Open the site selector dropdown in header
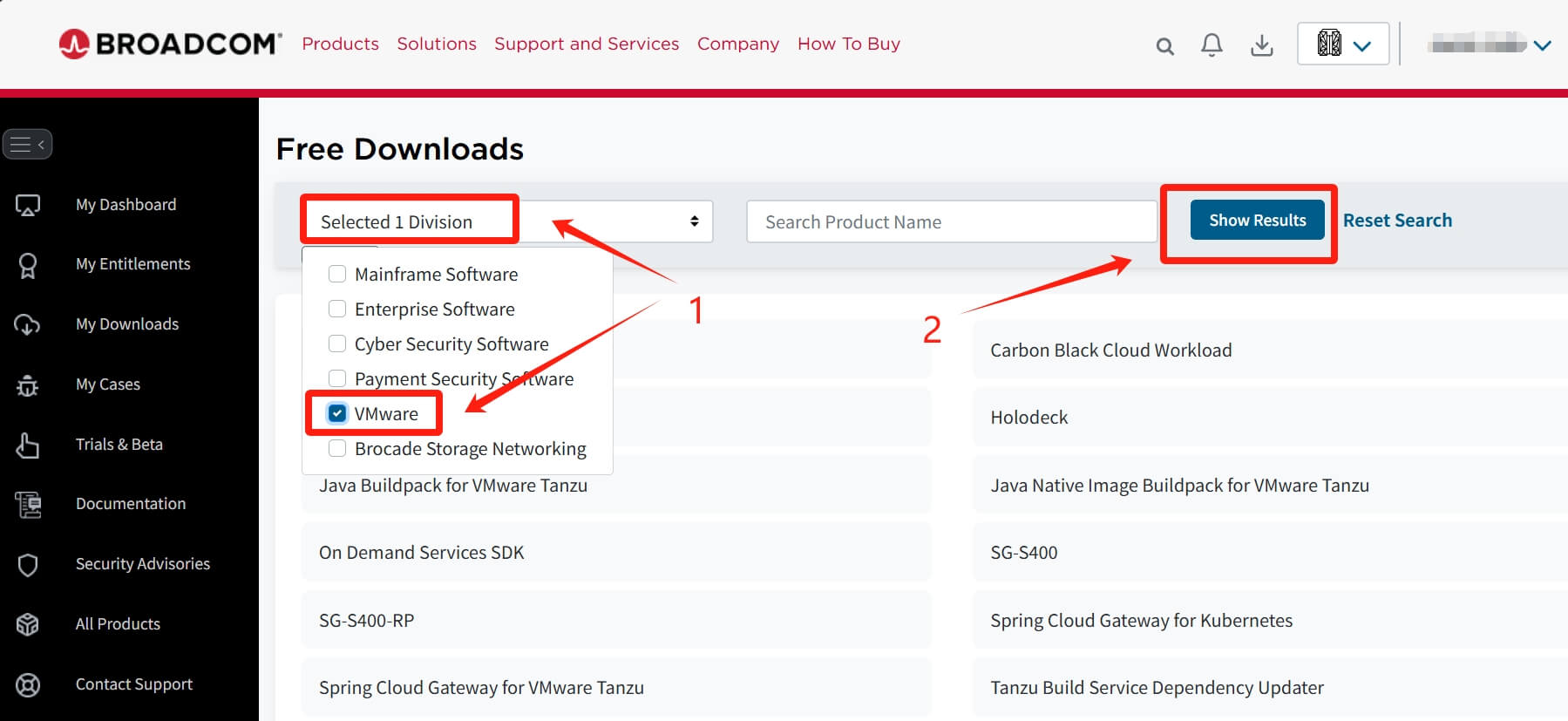The width and height of the screenshot is (1568, 721). [x=1343, y=44]
